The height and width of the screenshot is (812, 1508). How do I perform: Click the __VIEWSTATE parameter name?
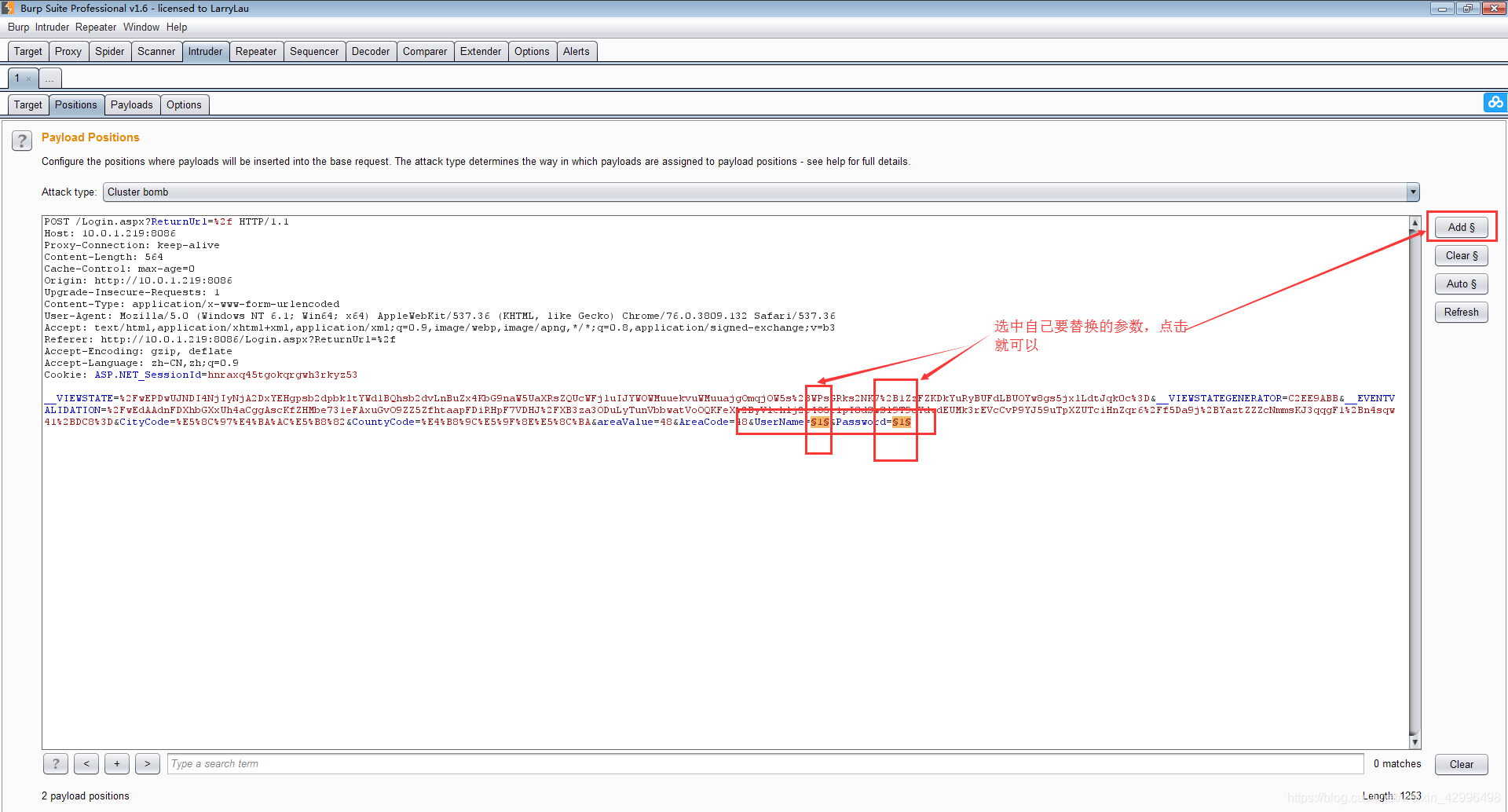click(x=79, y=398)
